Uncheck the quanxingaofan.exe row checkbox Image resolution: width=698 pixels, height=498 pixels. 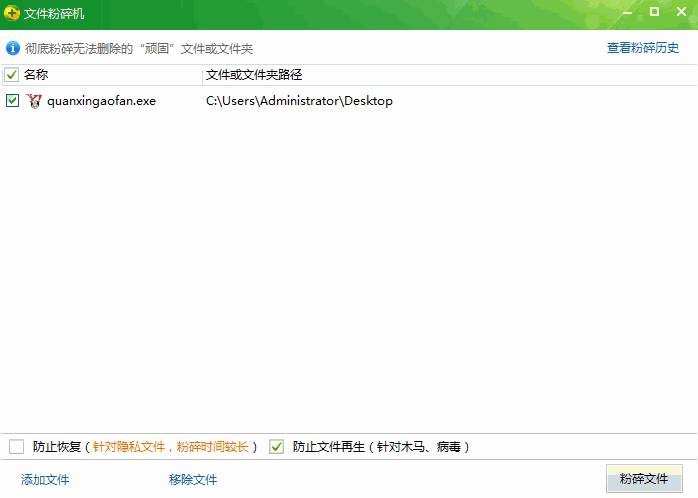[12, 101]
